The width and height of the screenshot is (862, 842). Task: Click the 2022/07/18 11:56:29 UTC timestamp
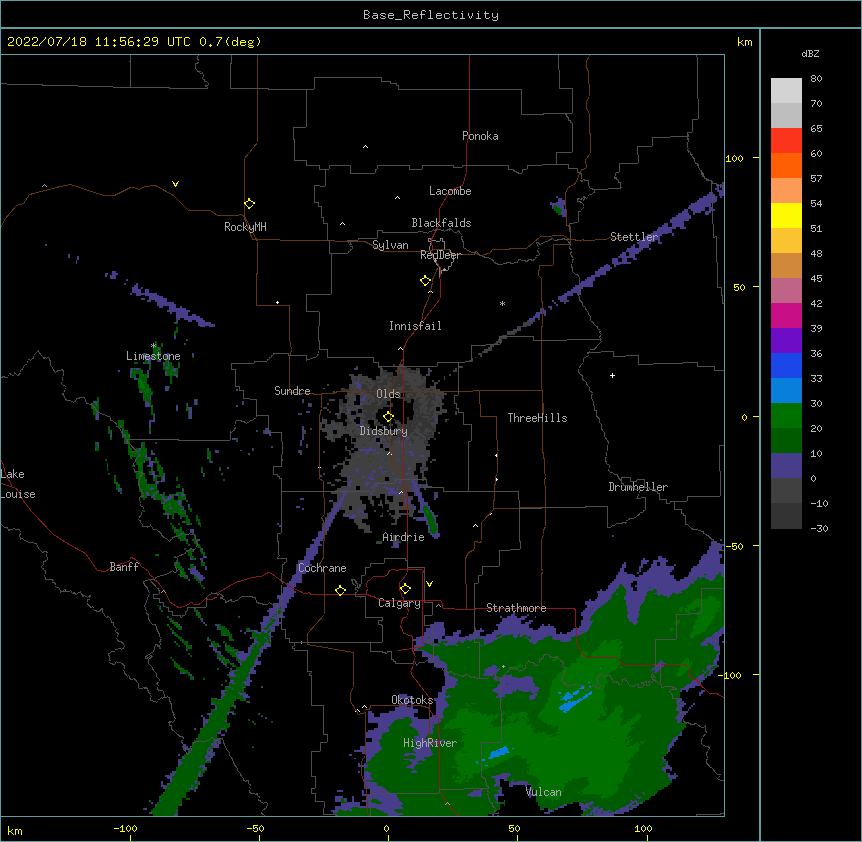99,42
